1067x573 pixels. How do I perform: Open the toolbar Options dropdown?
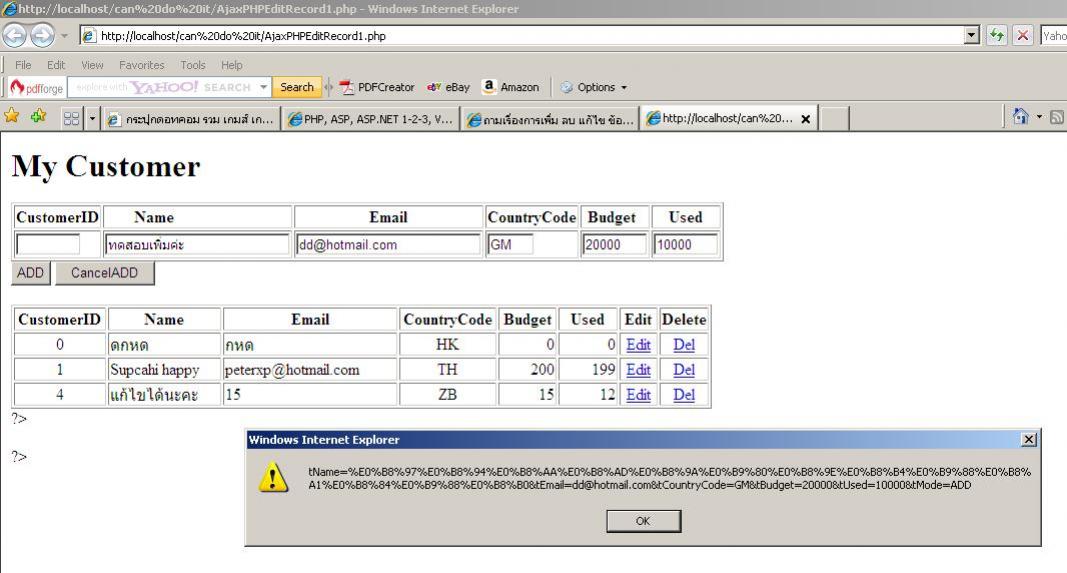(x=593, y=87)
